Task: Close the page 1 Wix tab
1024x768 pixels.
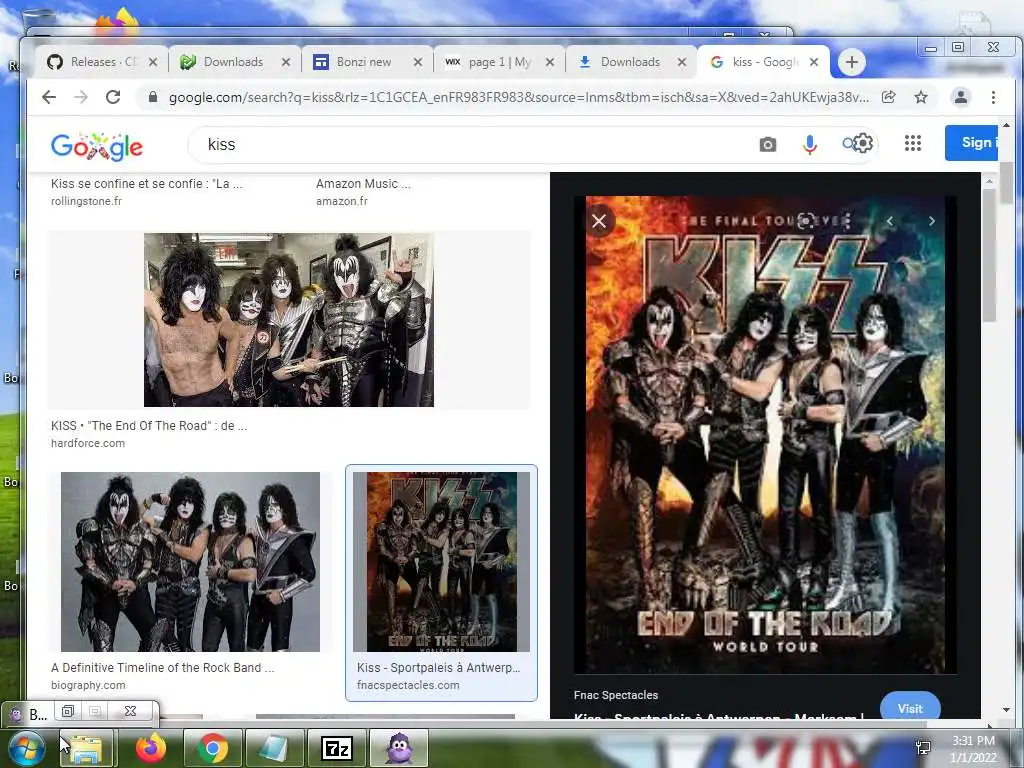Action: 550,62
